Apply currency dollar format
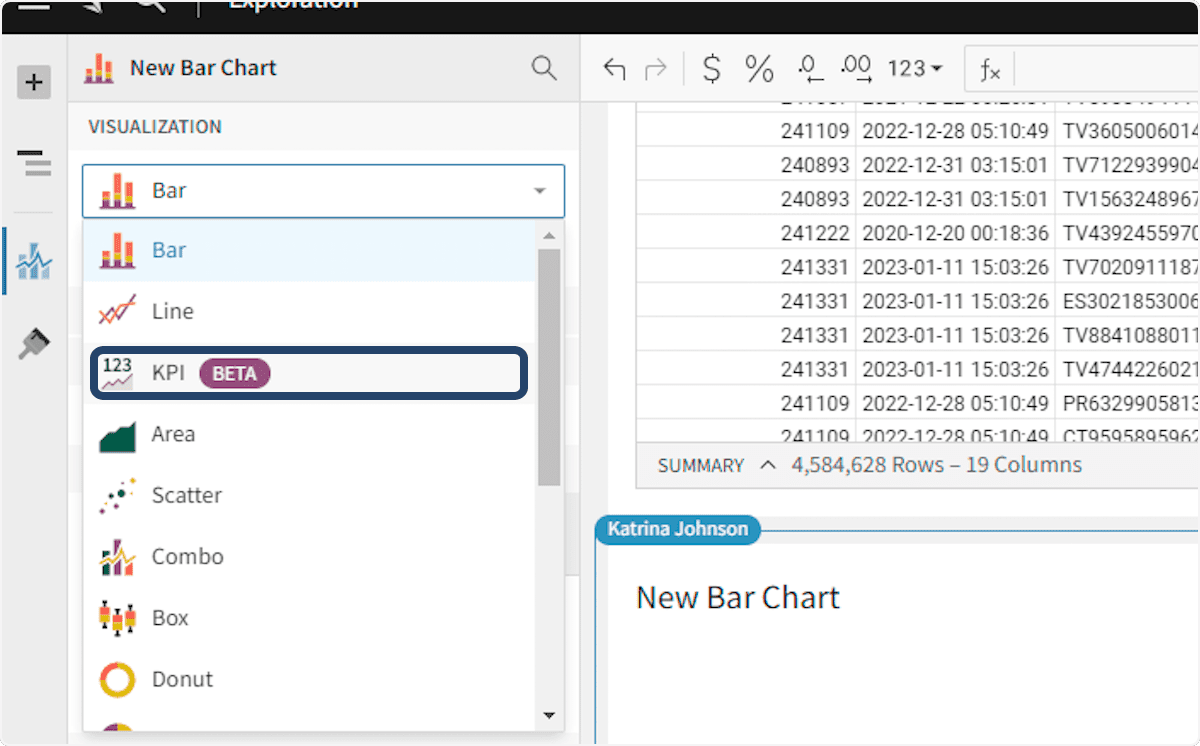The height and width of the screenshot is (746, 1200). tap(711, 69)
